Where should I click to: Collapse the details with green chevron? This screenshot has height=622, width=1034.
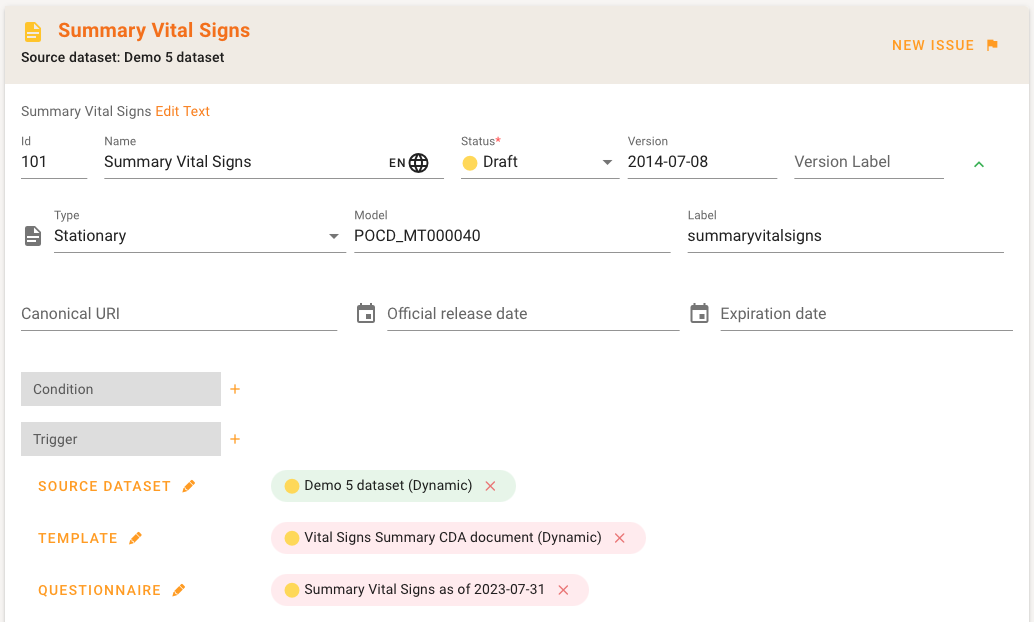[979, 164]
